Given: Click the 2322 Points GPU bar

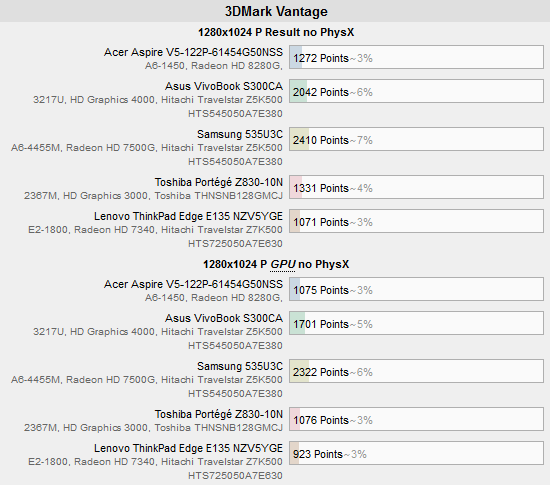Looking at the screenshot, I should pos(416,371).
